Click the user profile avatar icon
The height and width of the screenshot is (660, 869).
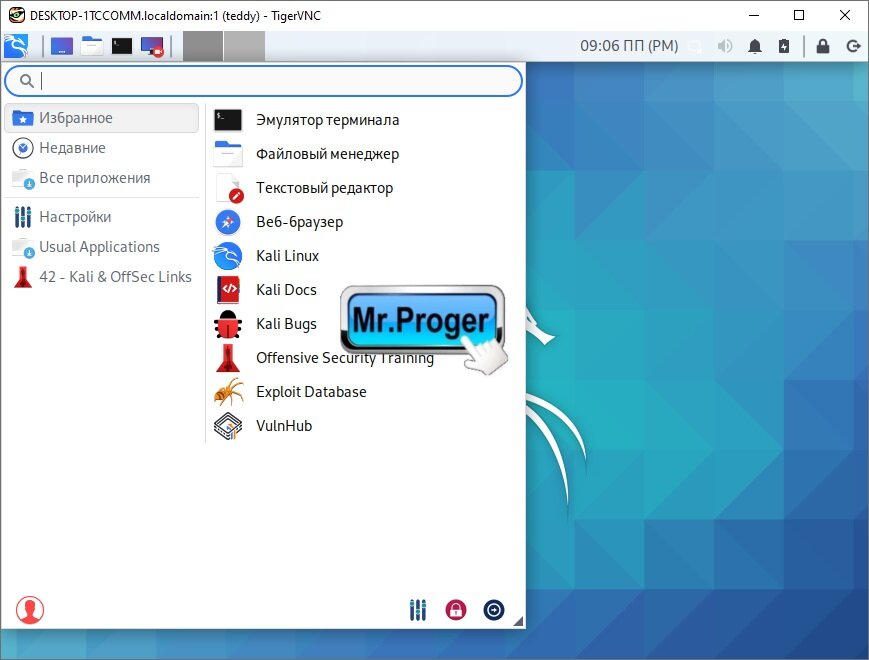[x=30, y=610]
